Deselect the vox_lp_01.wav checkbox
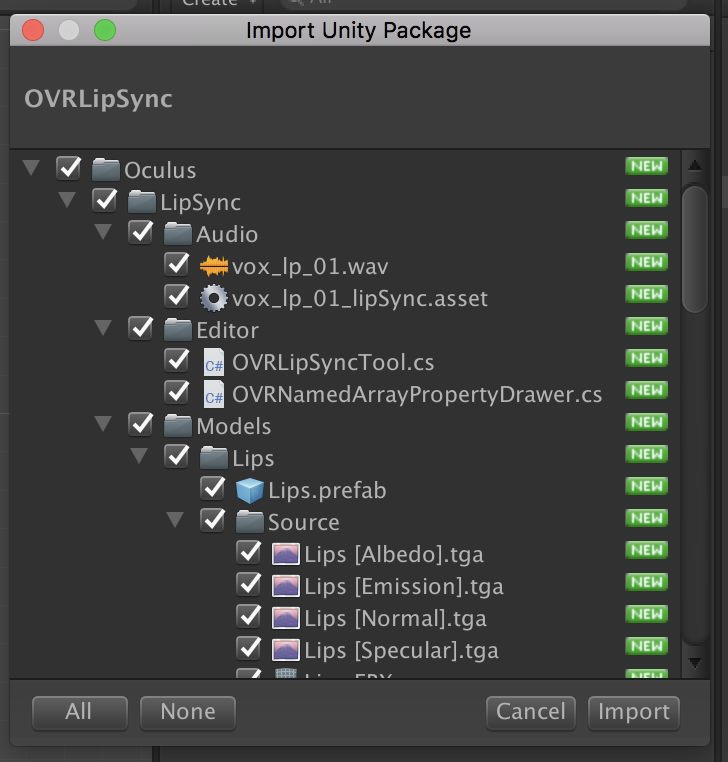Viewport: 728px width, 762px height. point(176,264)
